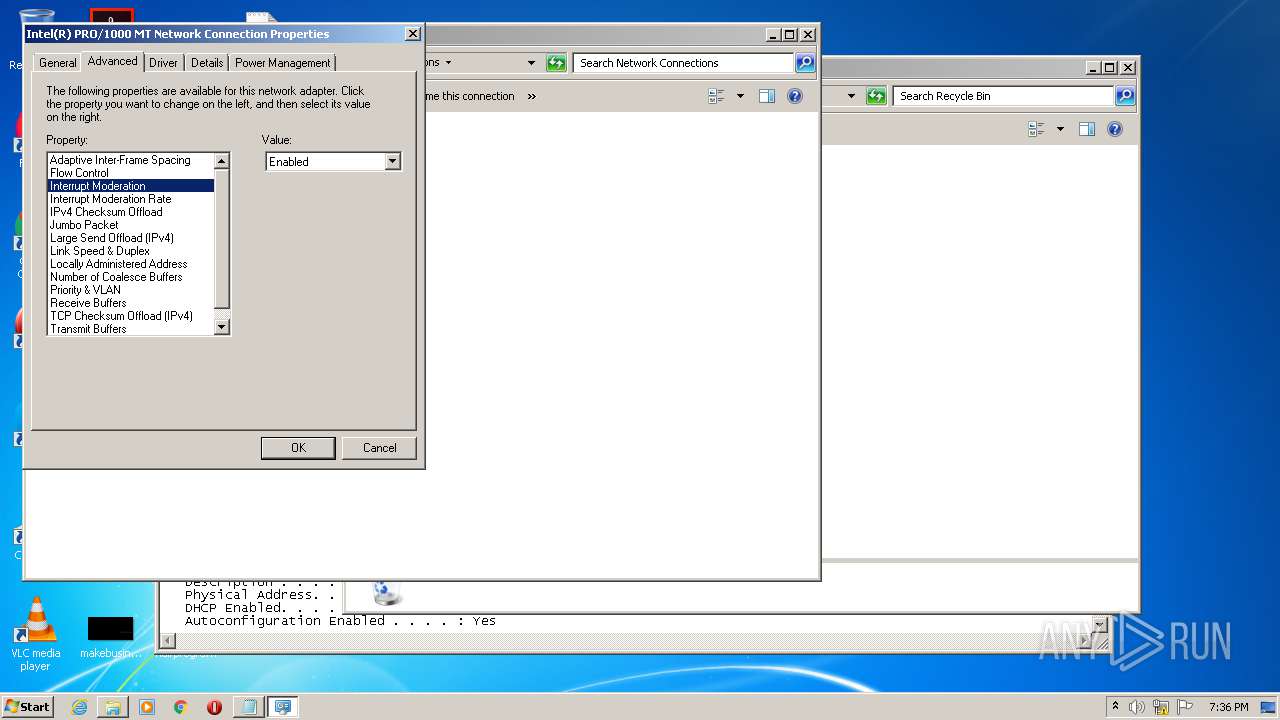The image size is (1280, 720).
Task: Click the Search Recycle Bin field
Action: (x=1004, y=96)
